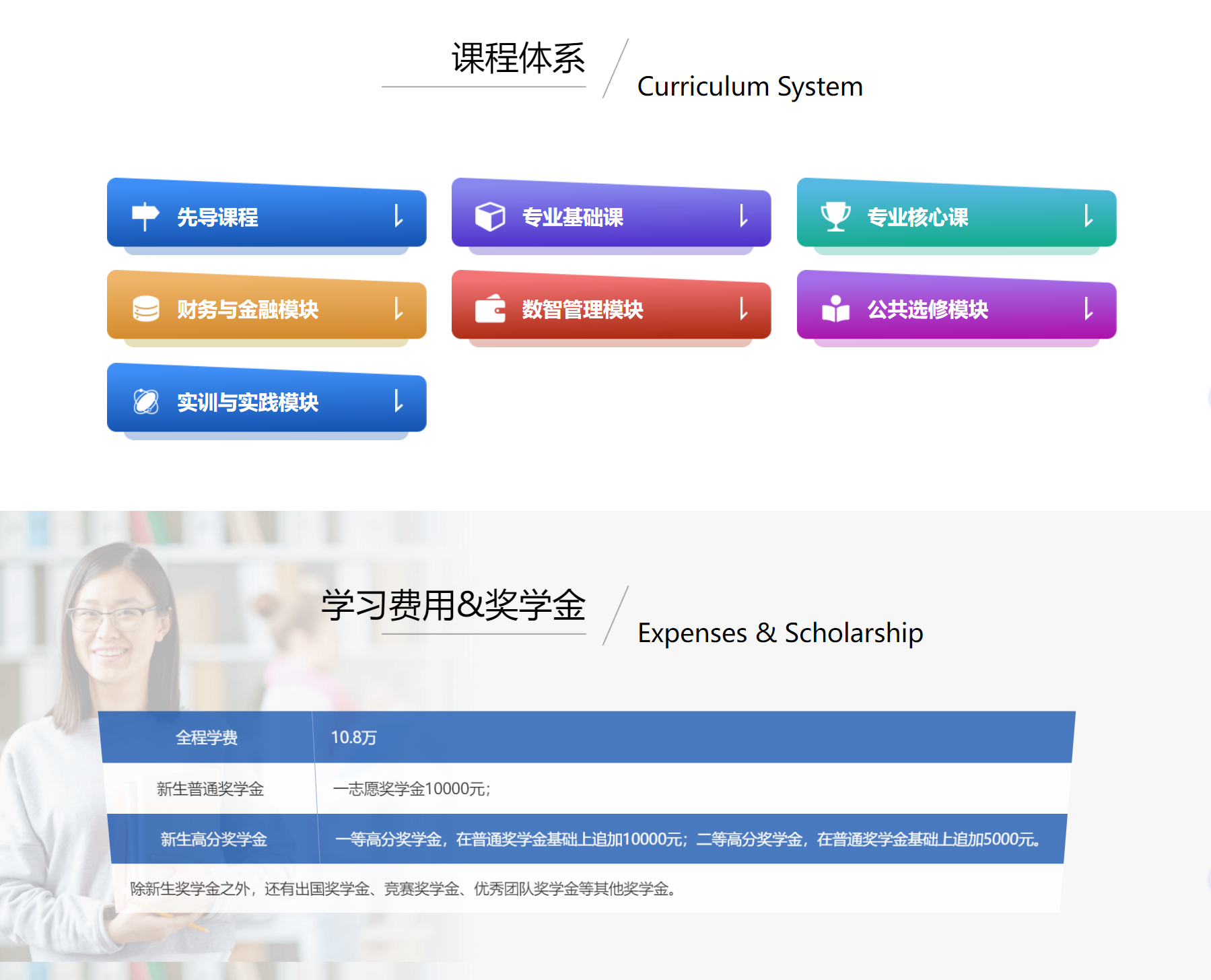Click the cube icon on 专业基础课

(x=490, y=217)
